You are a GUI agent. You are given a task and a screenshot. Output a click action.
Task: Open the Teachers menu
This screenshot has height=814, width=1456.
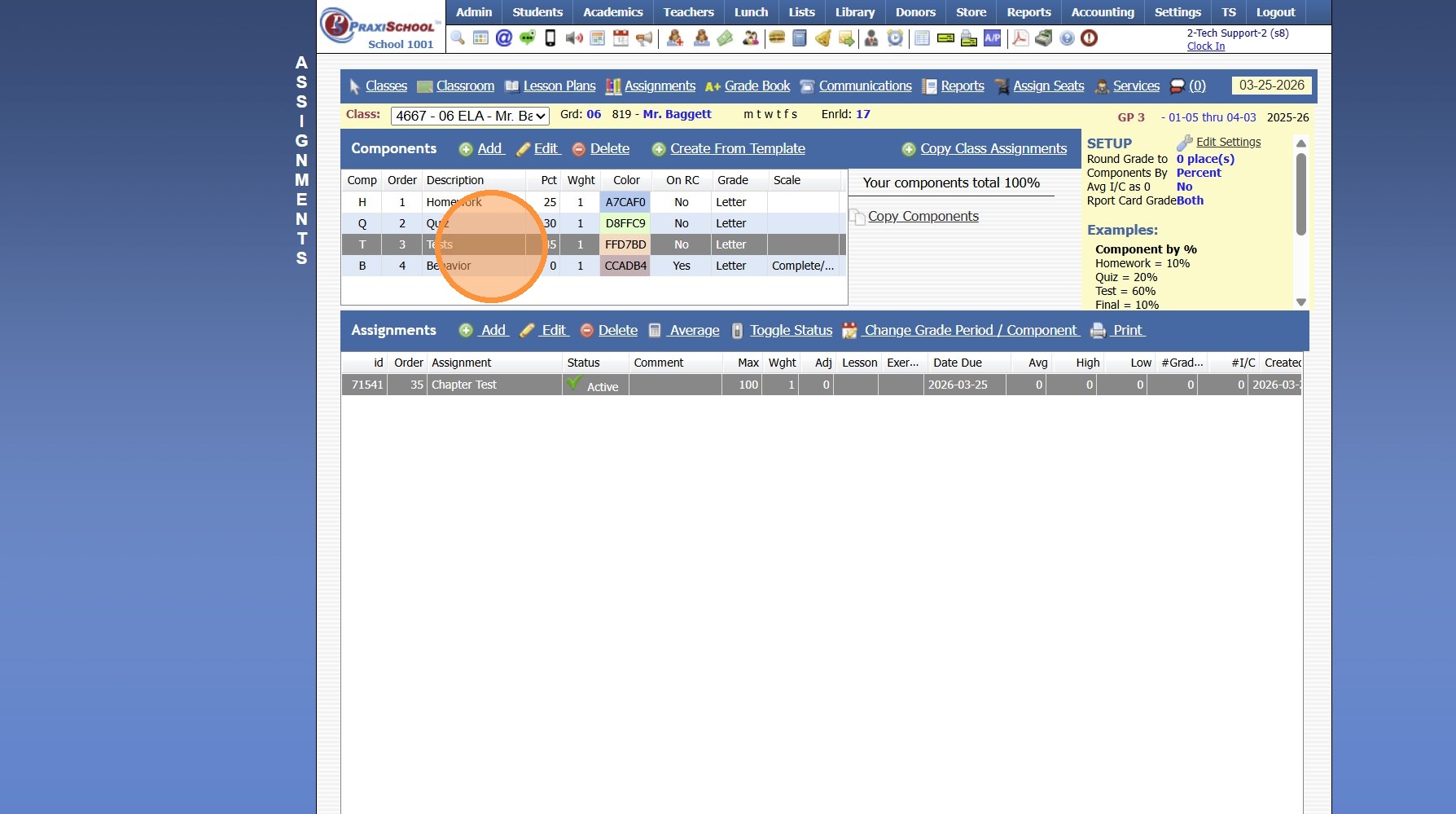[689, 12]
